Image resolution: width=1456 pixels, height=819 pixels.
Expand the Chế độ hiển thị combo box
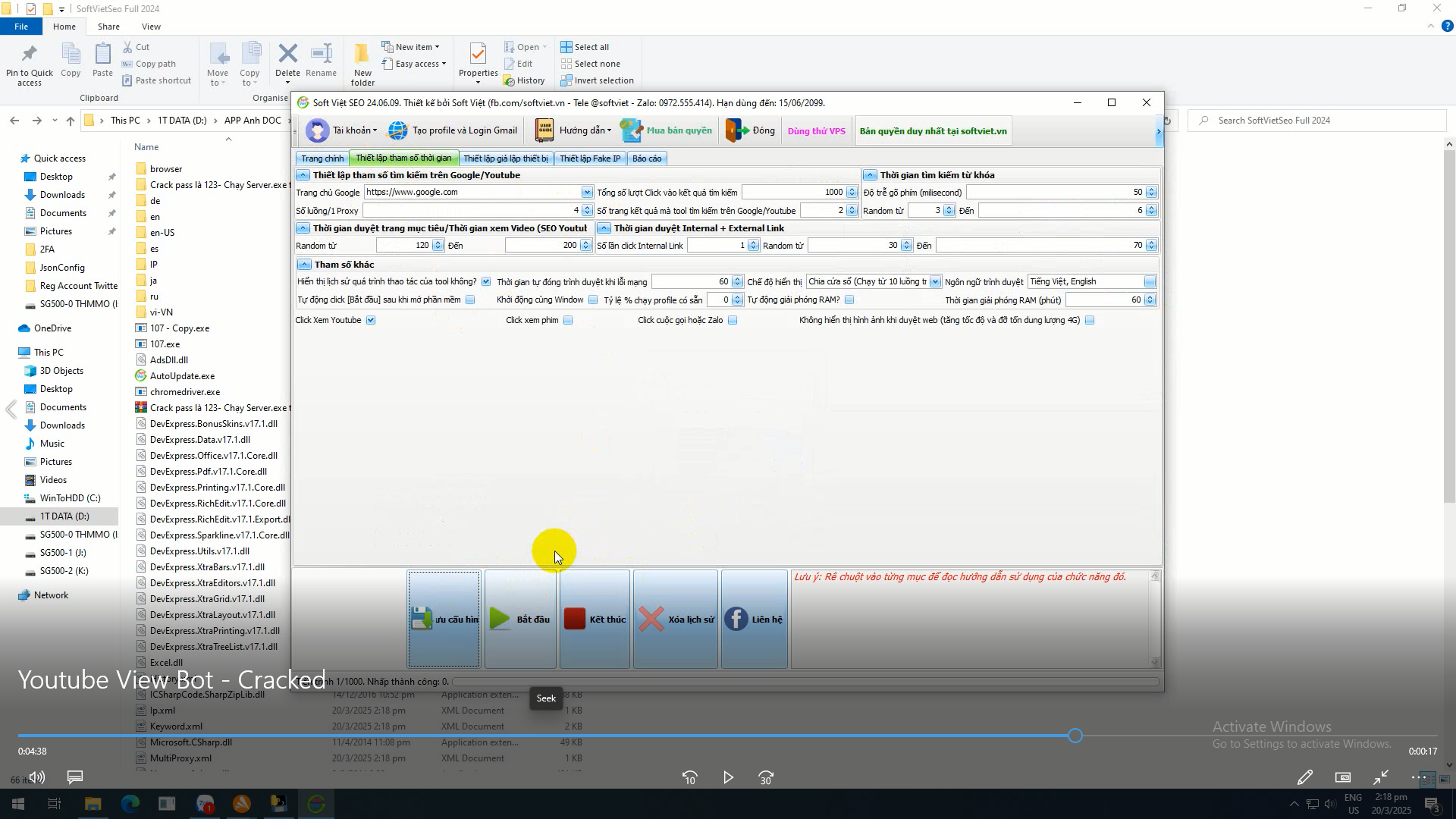[935, 282]
